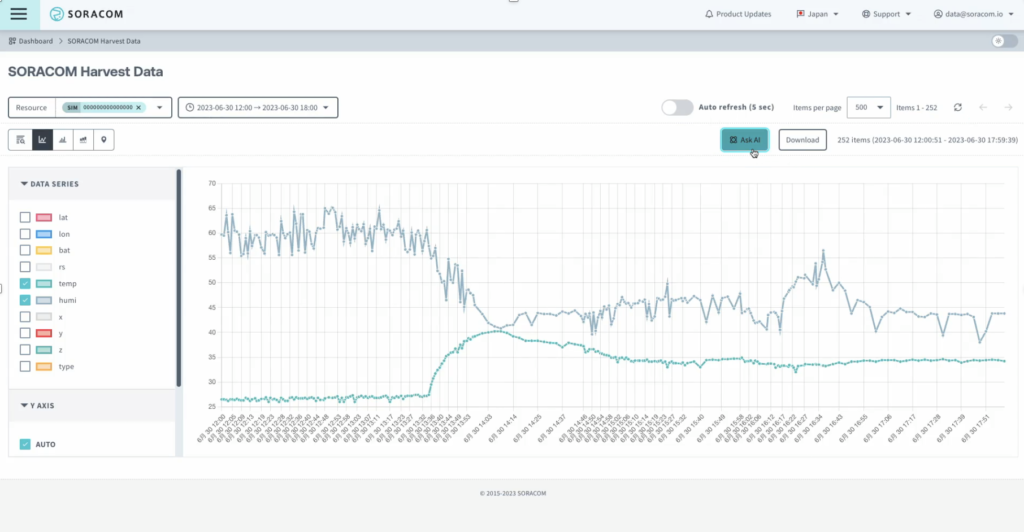Uncheck the temp data series

click(x=25, y=283)
